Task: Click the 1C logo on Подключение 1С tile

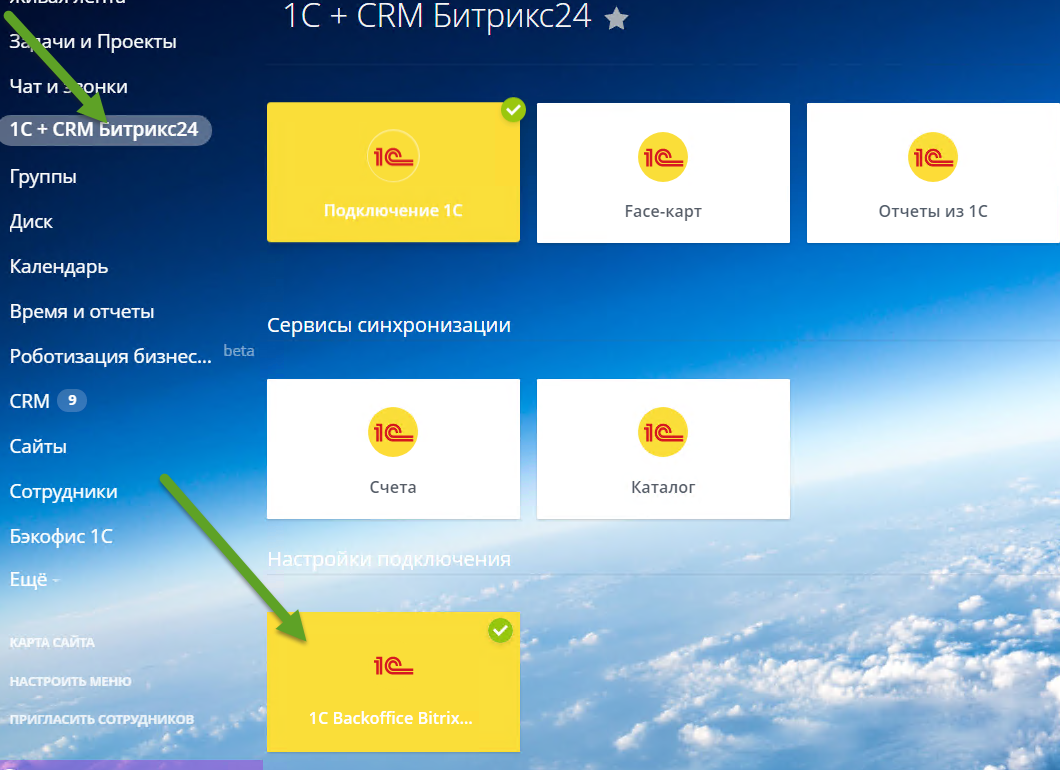Action: click(393, 156)
